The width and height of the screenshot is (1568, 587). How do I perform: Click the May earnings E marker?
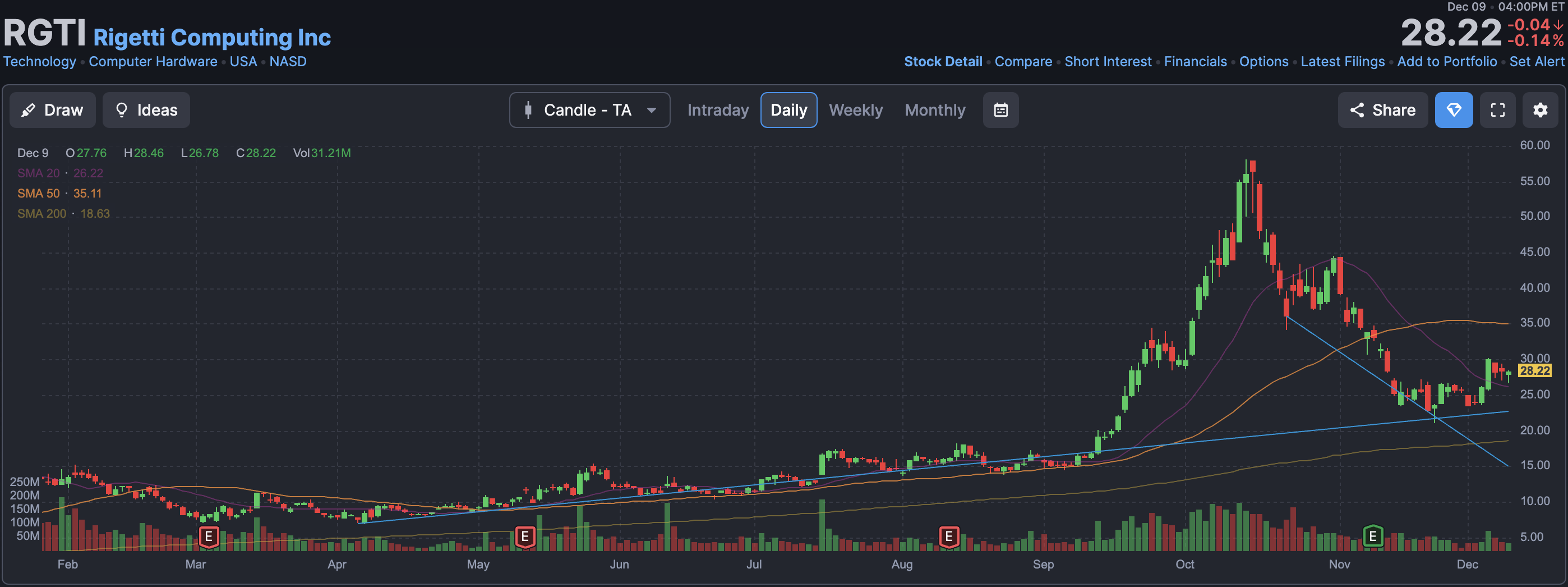tap(525, 536)
